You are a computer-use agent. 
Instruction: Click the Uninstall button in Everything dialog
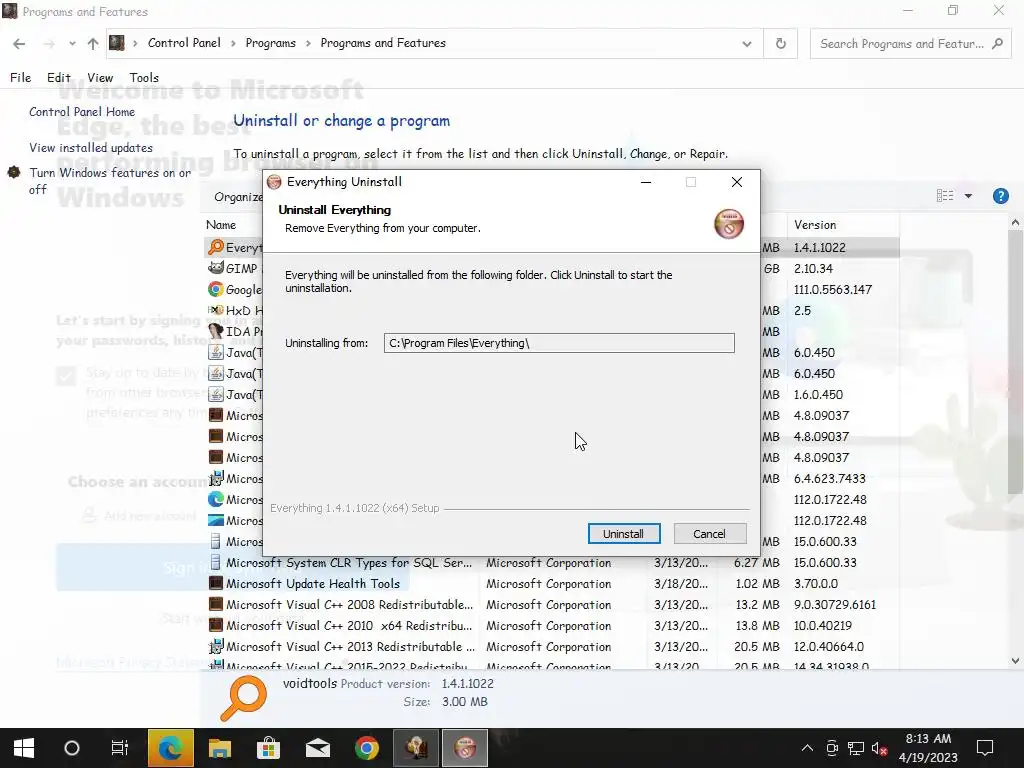tap(624, 534)
